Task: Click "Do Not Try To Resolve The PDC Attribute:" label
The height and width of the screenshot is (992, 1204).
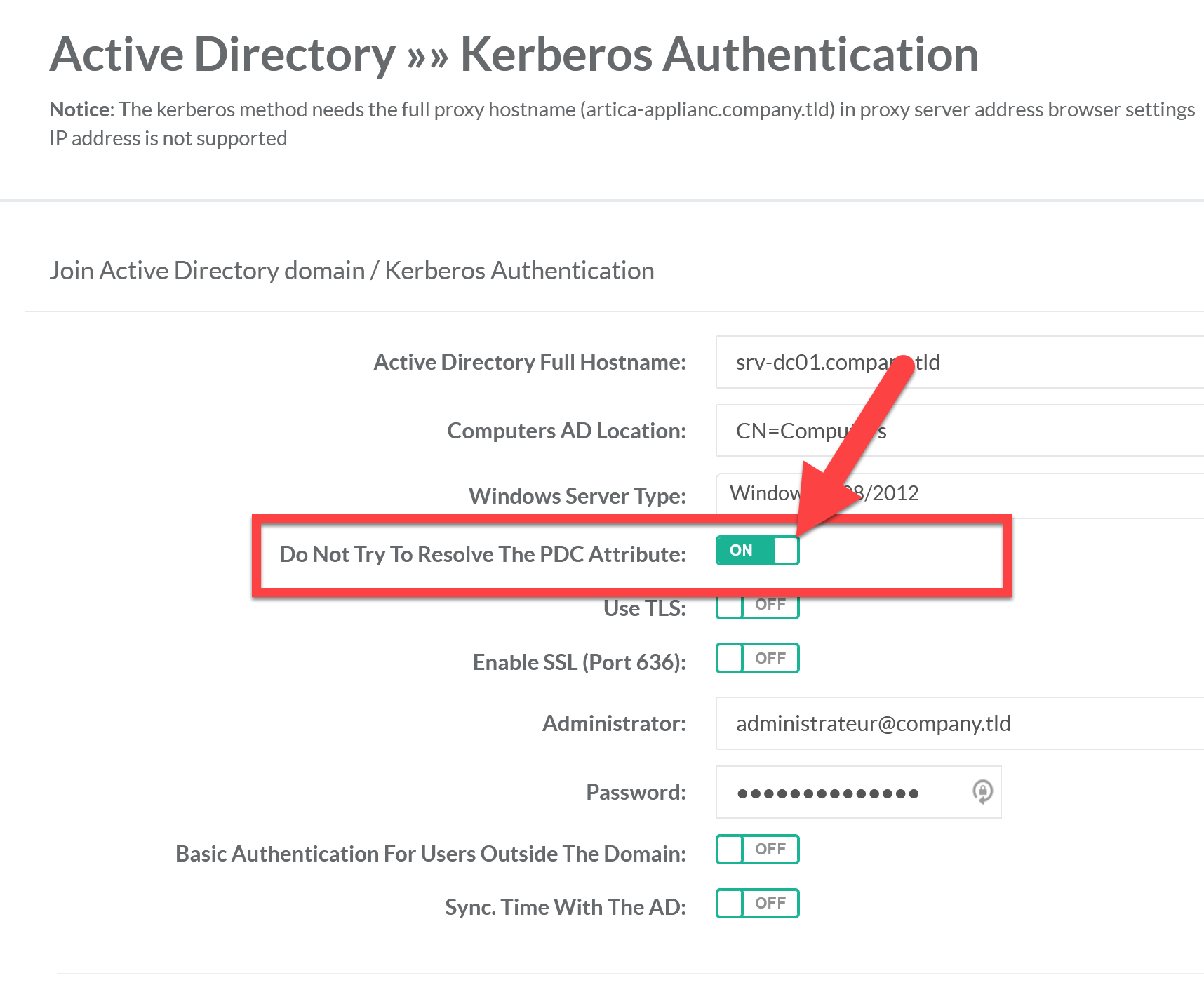Action: (482, 554)
